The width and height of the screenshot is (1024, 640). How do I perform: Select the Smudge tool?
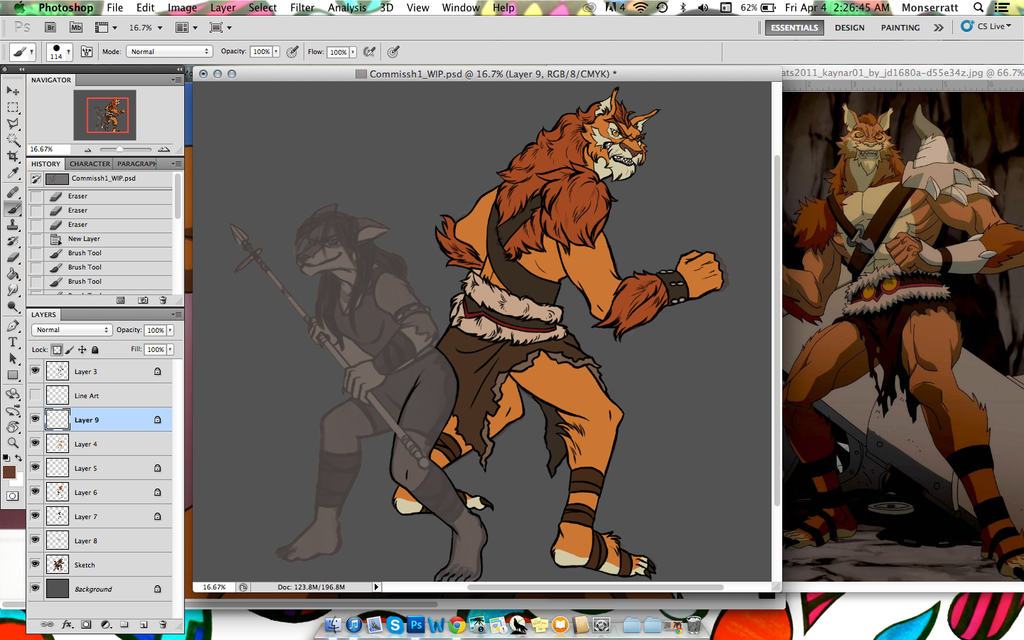tap(12, 290)
